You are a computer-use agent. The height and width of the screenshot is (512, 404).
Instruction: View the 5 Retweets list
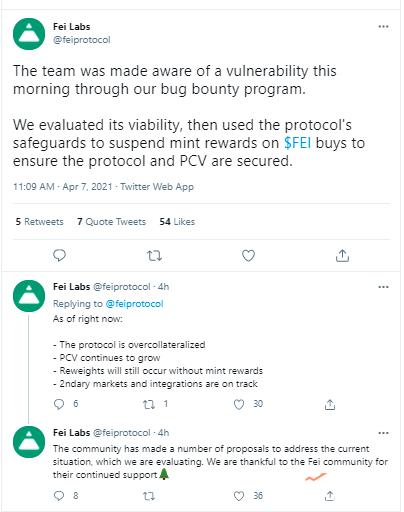pos(39,222)
